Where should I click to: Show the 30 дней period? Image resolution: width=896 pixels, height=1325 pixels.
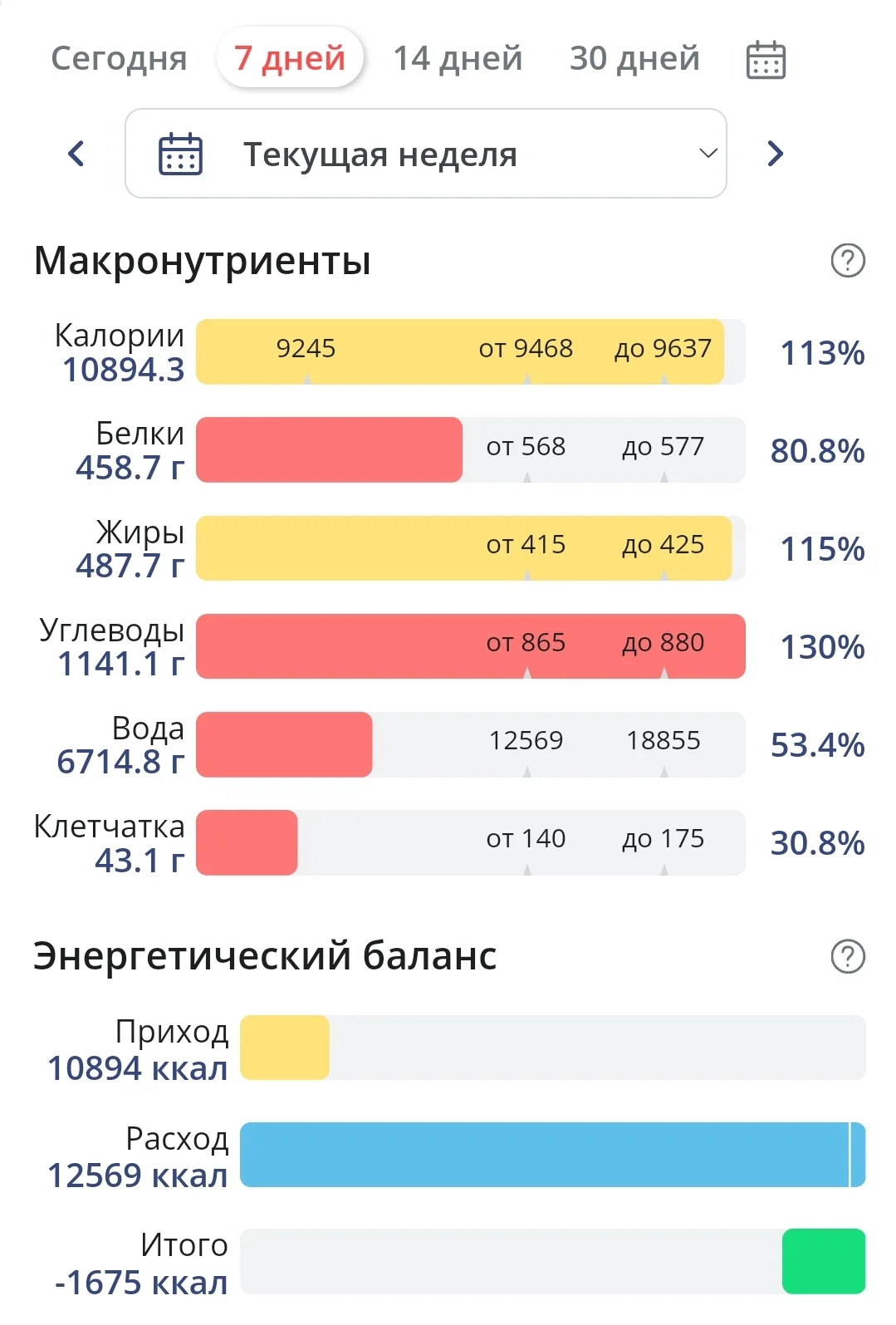pyautogui.click(x=634, y=59)
